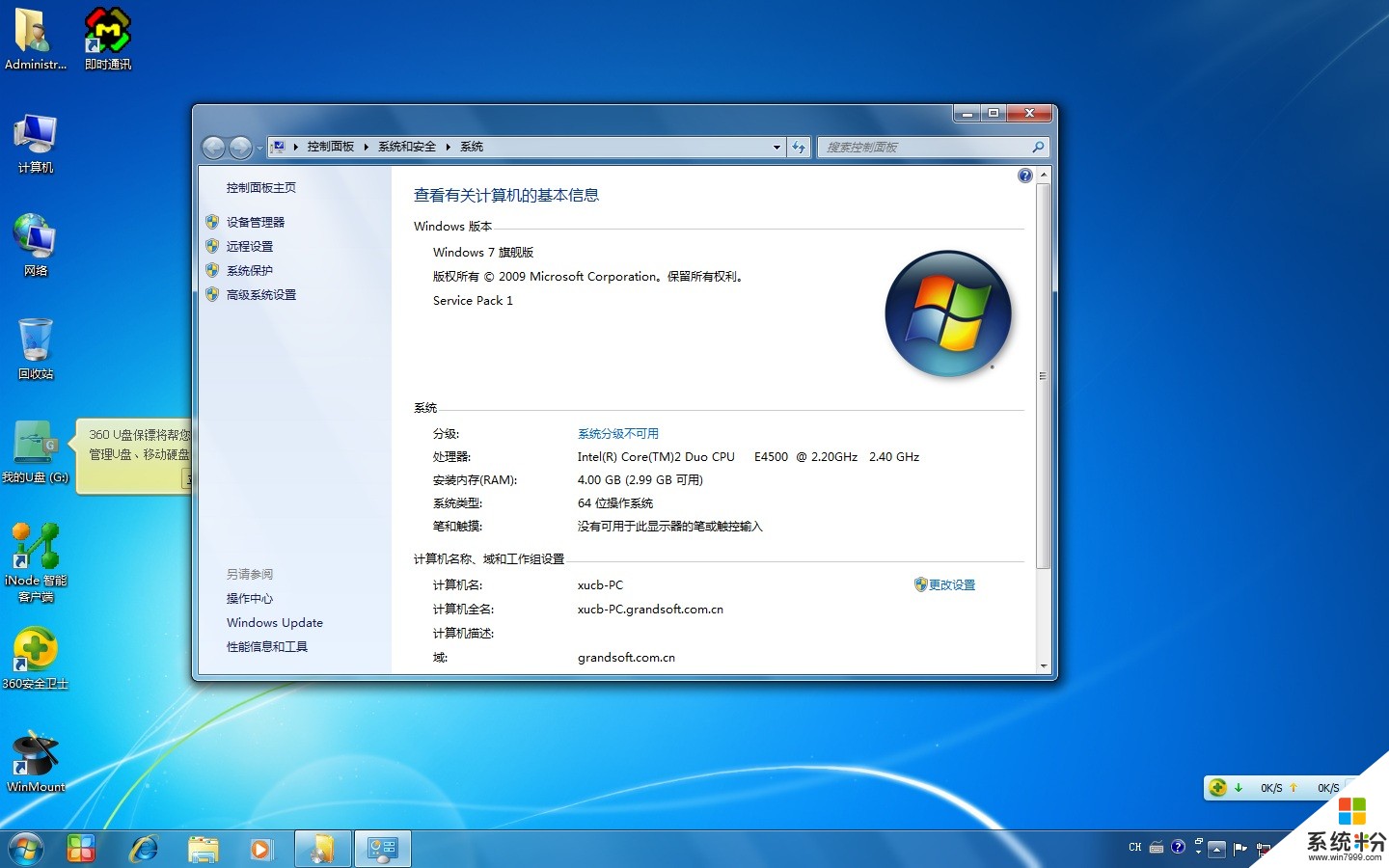Open the Administrator folder desktop icon

(x=35, y=39)
